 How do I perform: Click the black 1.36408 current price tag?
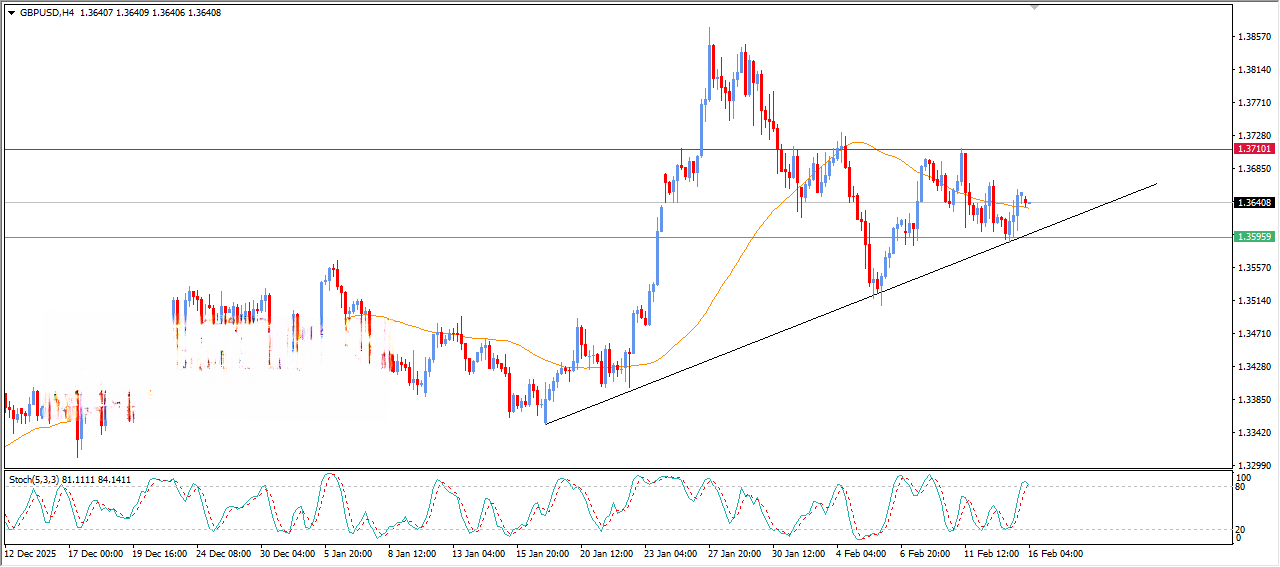[1254, 203]
